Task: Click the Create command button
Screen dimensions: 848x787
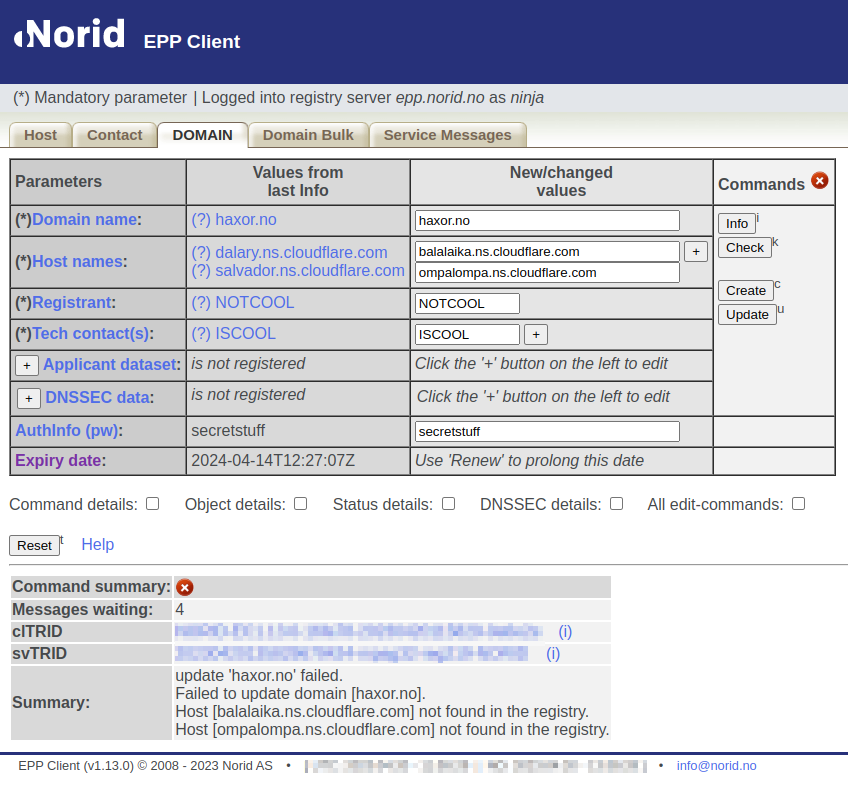Action: 746,290
